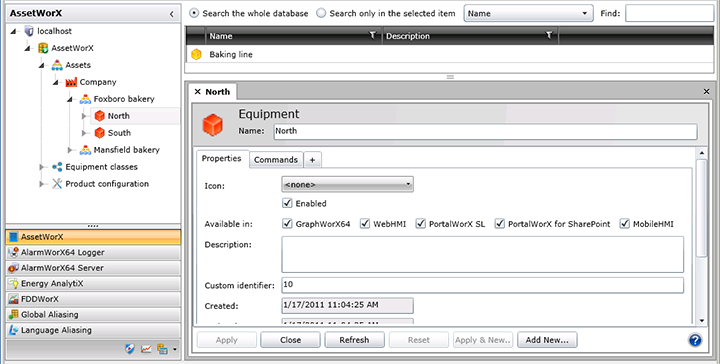Click the Name column filter icon
The width and height of the screenshot is (720, 364).
click(x=373, y=35)
